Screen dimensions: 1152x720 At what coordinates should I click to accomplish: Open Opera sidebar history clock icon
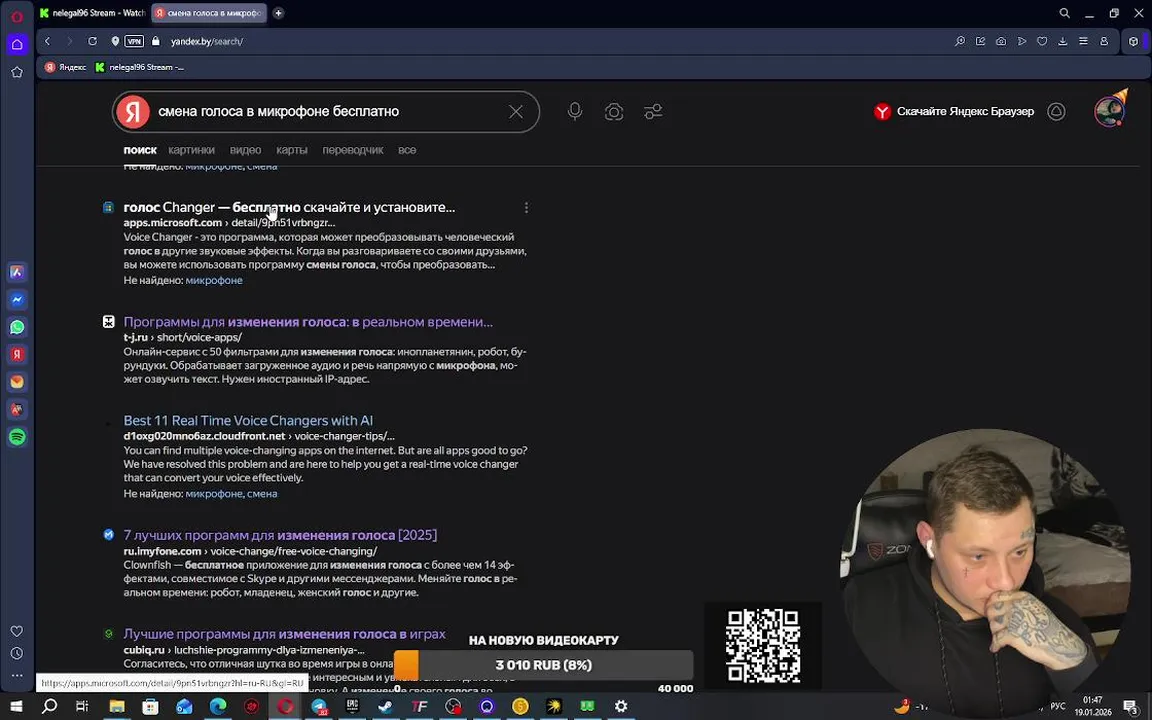coord(17,653)
